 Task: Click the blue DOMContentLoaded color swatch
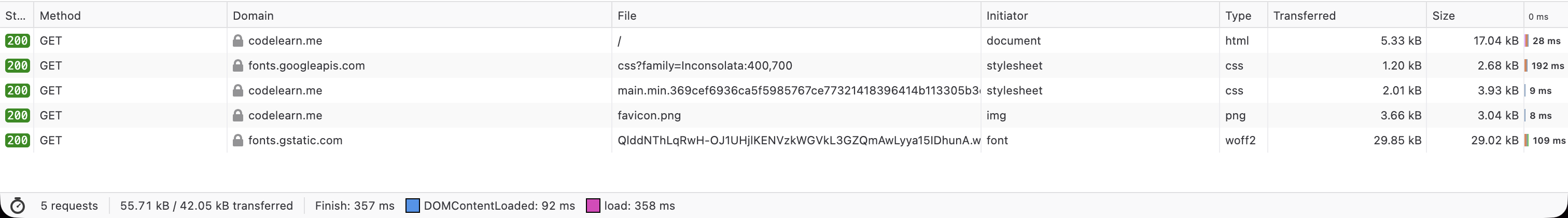pyautogui.click(x=412, y=206)
